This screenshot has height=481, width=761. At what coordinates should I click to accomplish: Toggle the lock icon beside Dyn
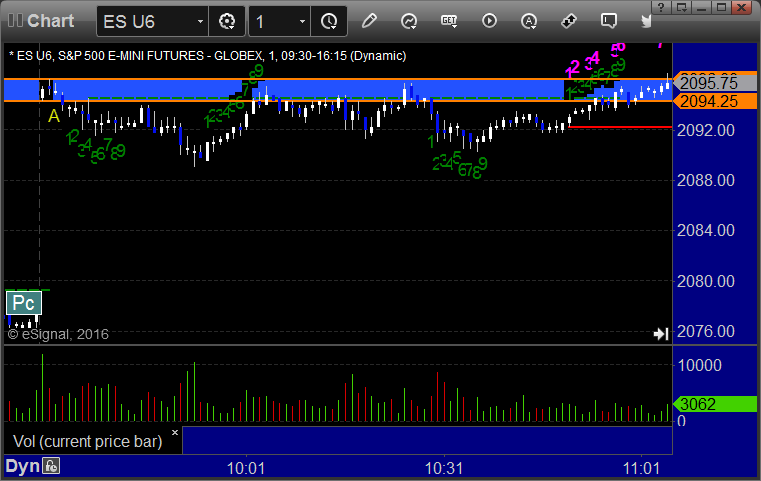tap(51, 466)
